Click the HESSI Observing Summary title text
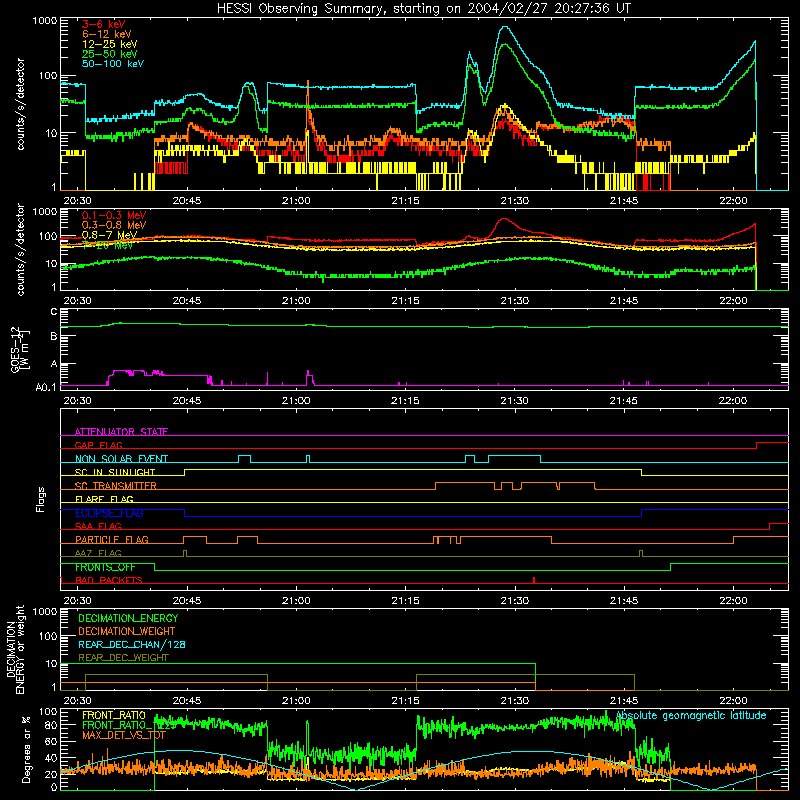 [x=423, y=9]
